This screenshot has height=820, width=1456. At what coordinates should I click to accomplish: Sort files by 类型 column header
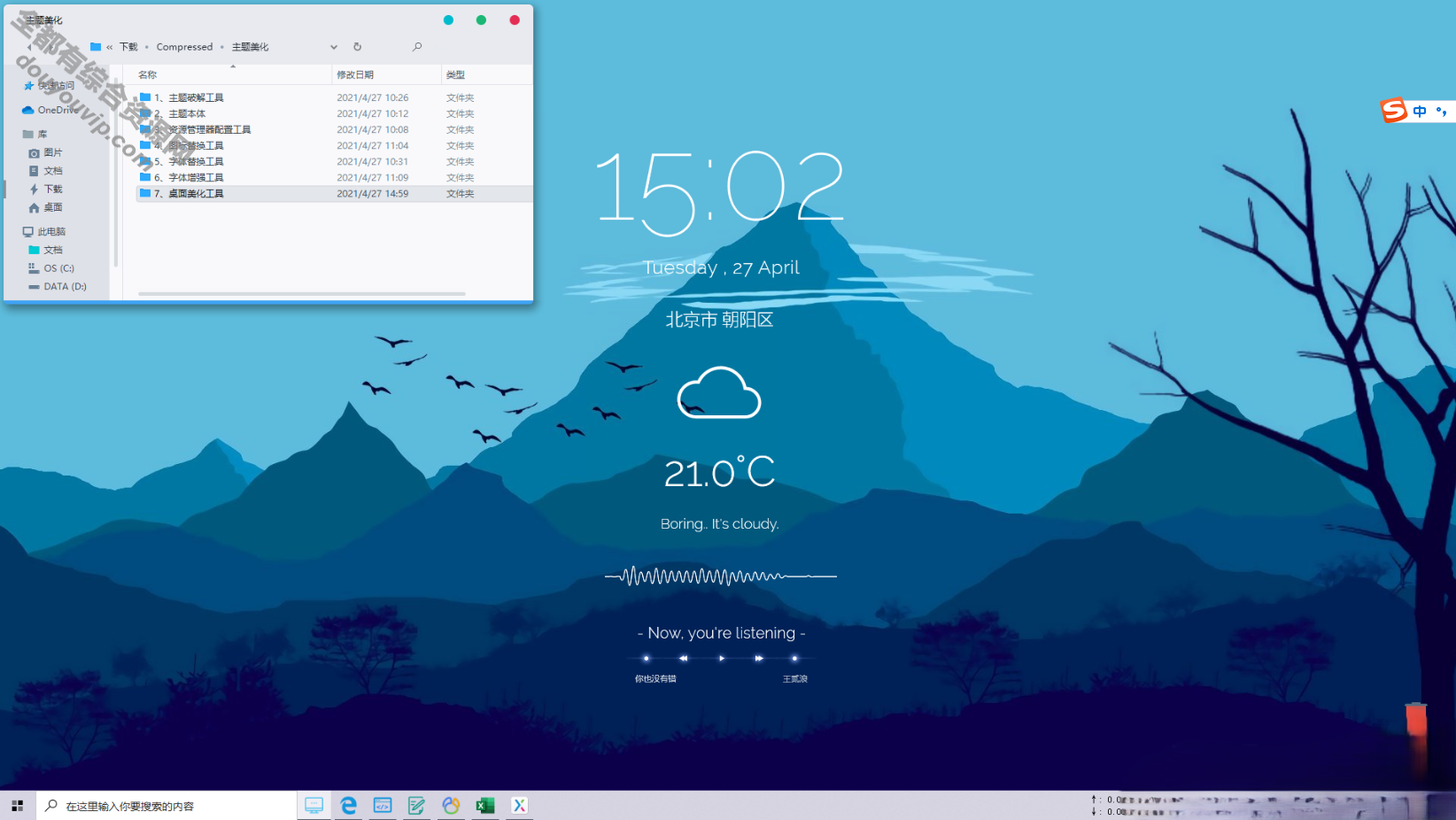click(455, 75)
